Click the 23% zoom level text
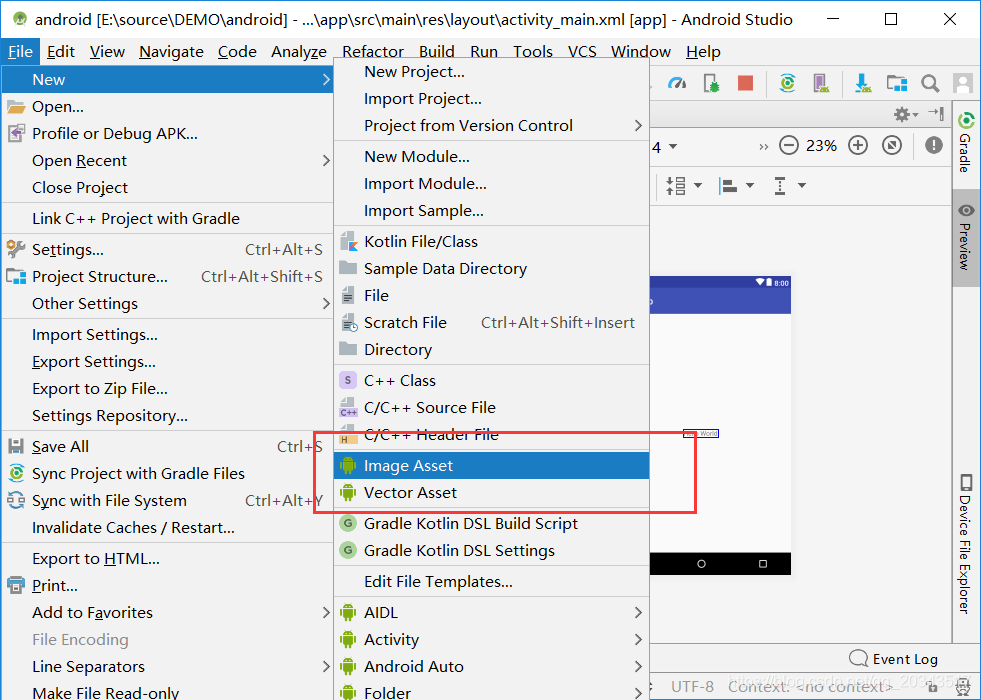 pyautogui.click(x=821, y=146)
